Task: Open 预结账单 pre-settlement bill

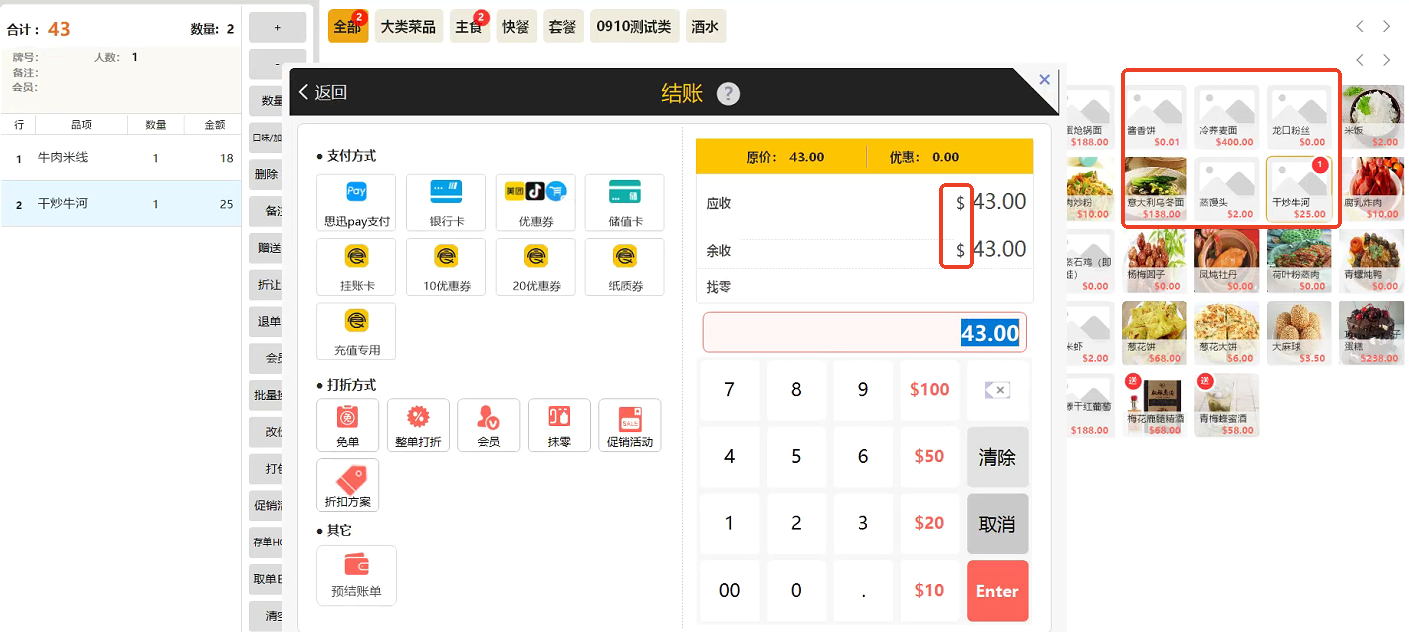Action: pos(356,575)
